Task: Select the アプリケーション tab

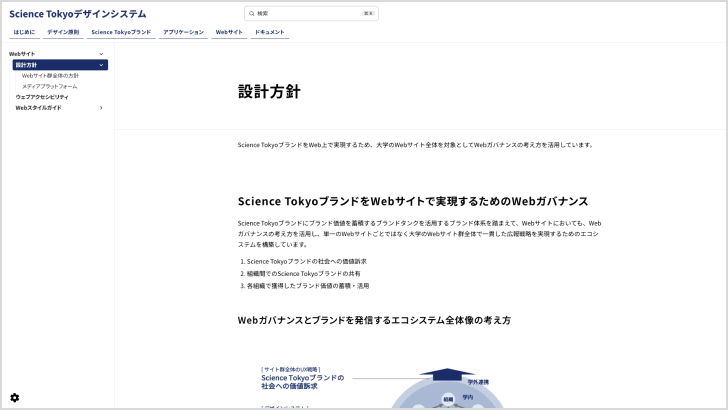Action: [x=183, y=32]
